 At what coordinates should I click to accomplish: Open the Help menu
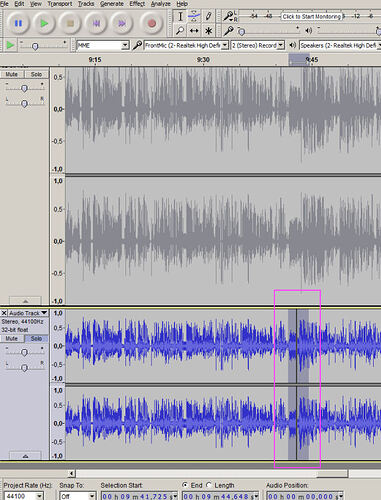[182, 4]
